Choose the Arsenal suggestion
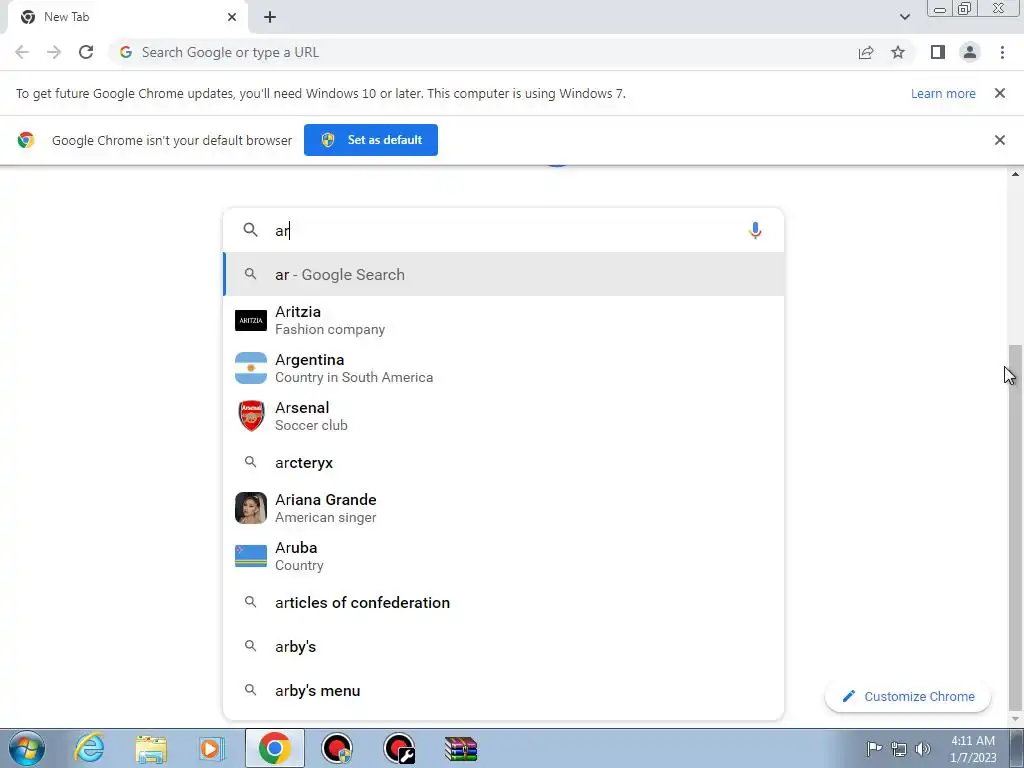Image resolution: width=1024 pixels, height=768 pixels. pos(504,416)
